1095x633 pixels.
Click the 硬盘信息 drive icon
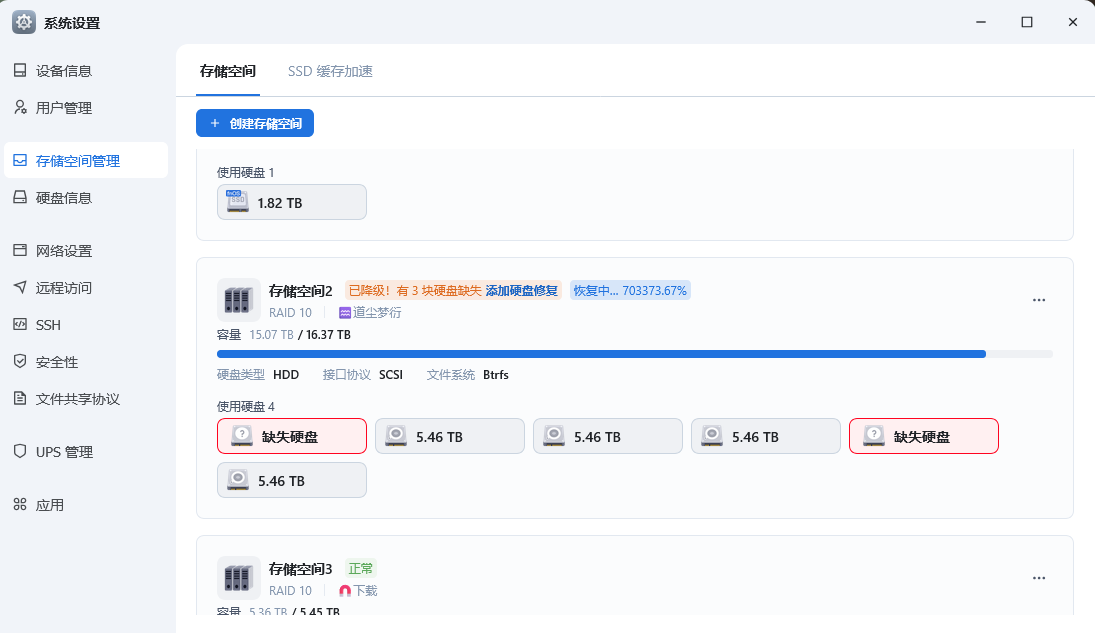20,197
